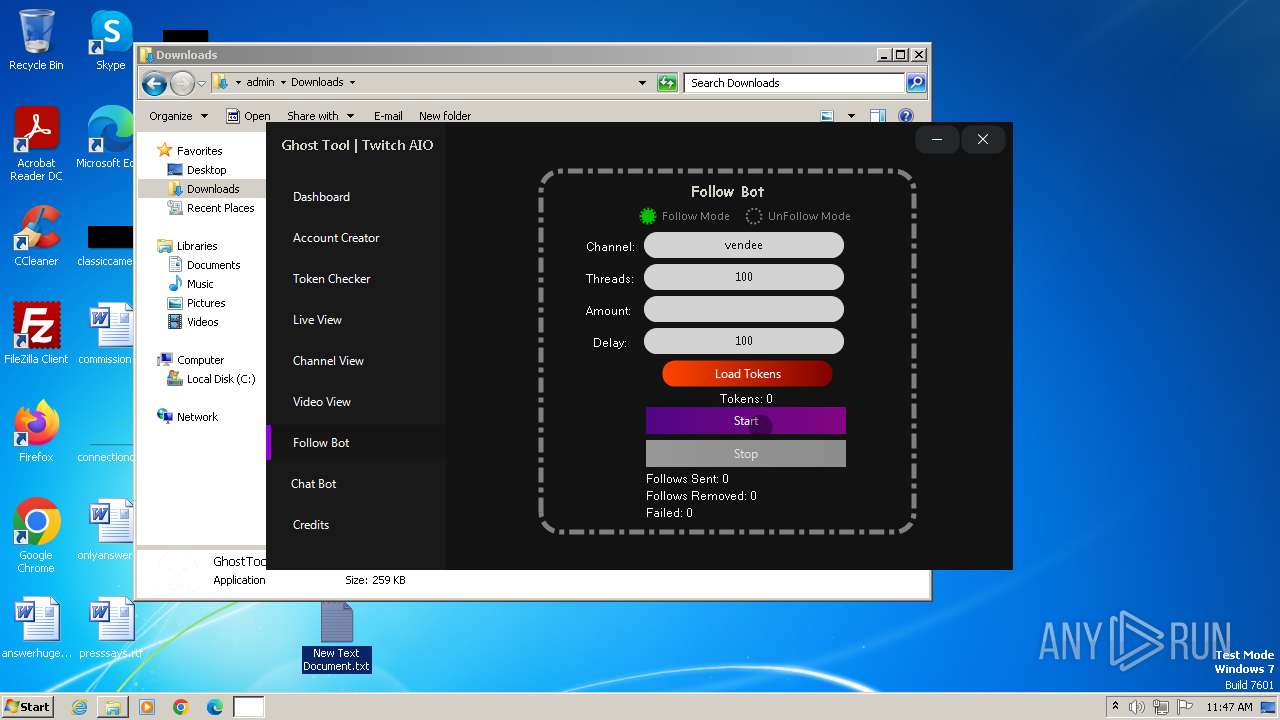
Task: Click the Windows Start button
Action: pyautogui.click(x=28, y=706)
